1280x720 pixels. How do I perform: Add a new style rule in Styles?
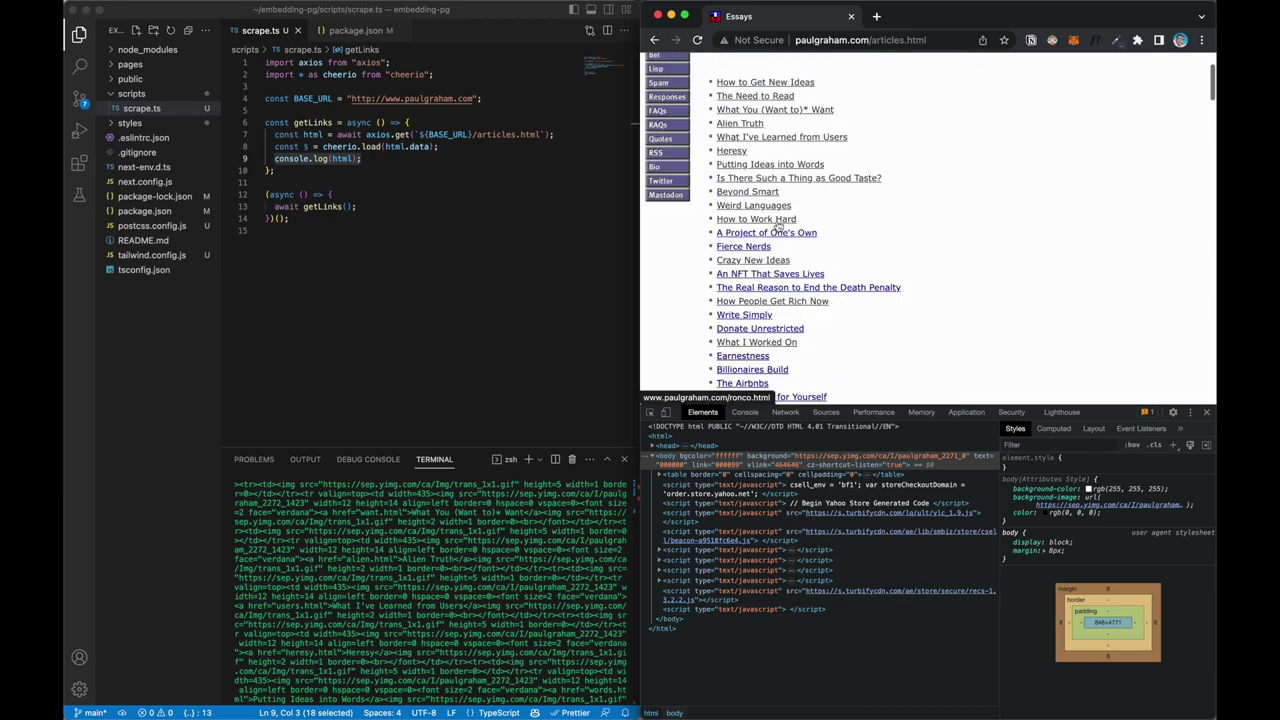point(1173,445)
